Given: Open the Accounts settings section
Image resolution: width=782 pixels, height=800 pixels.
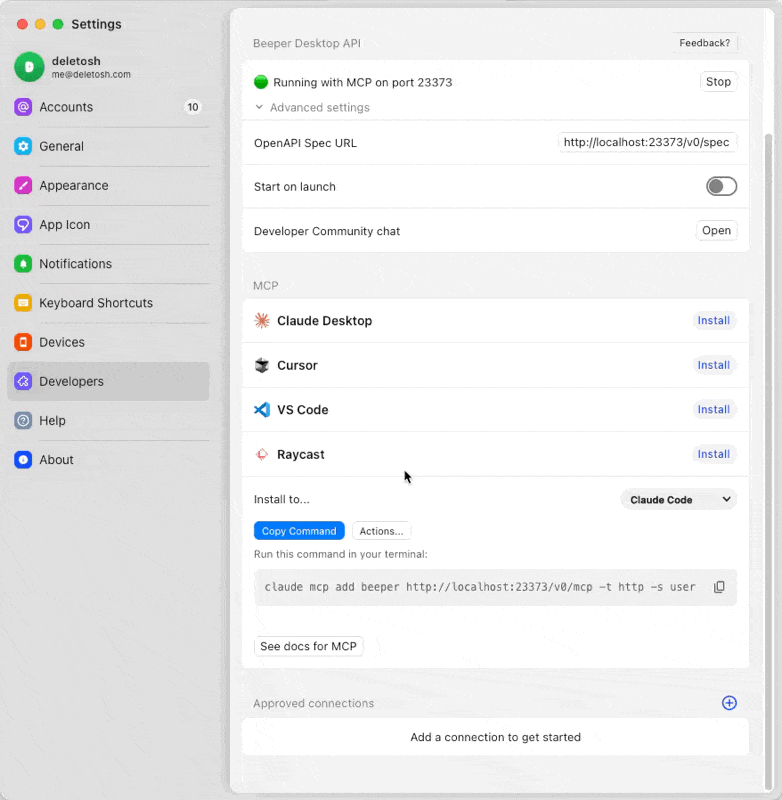Looking at the screenshot, I should coord(109,107).
